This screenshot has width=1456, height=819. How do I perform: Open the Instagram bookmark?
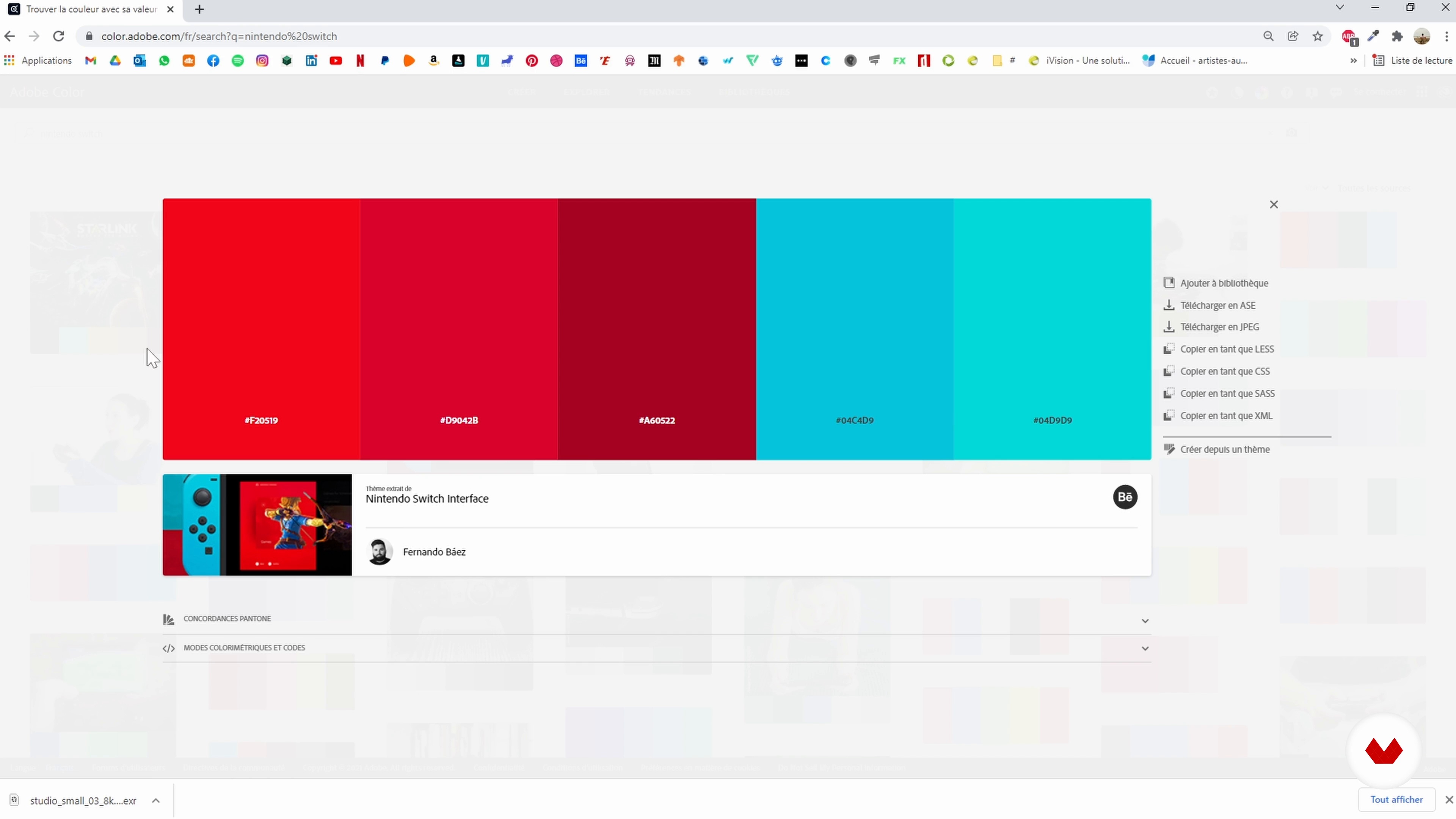262,61
